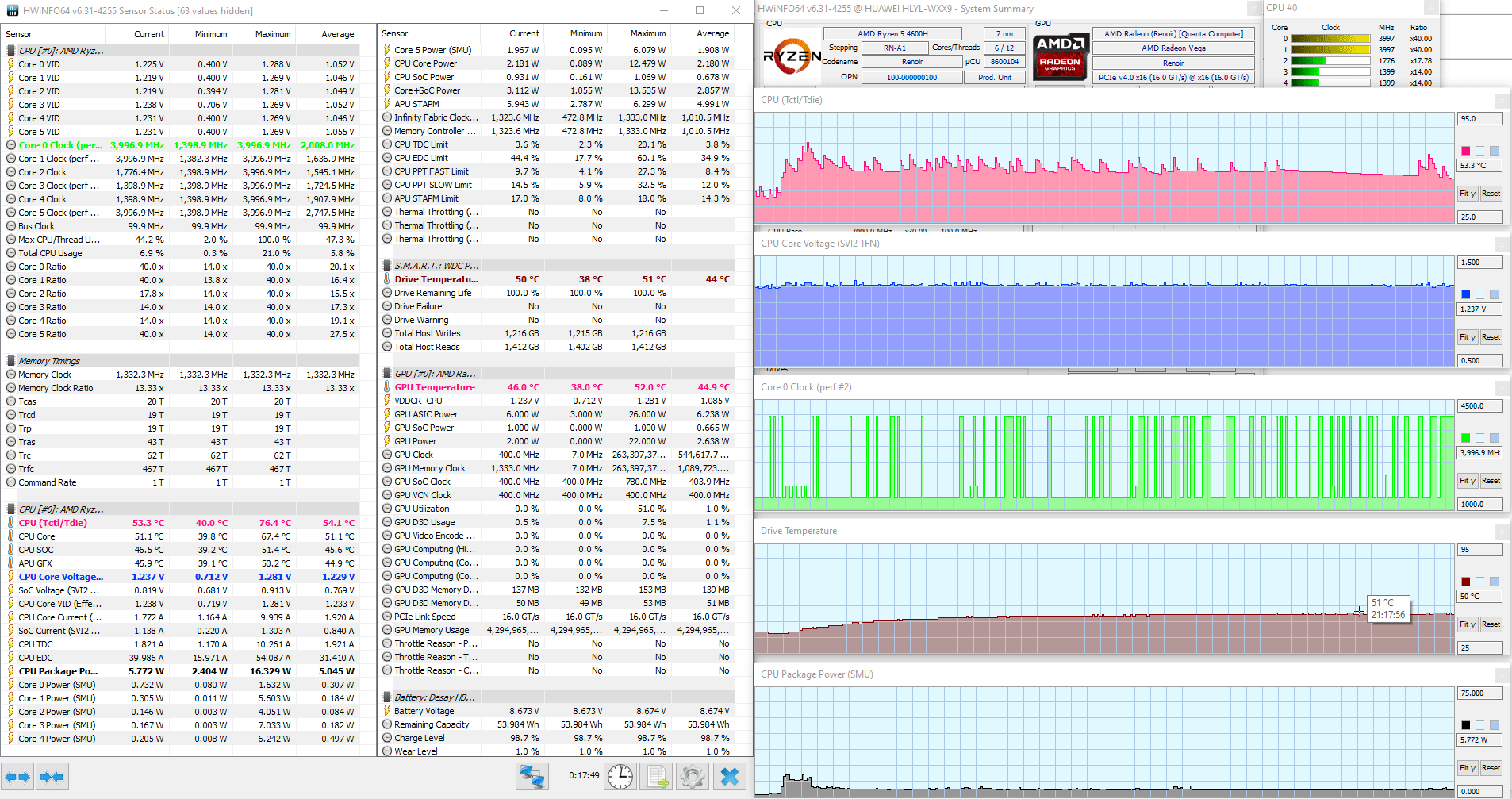
Task: Click the 95.0 maximum field of CPU Tctl/Tdie graph
Action: pos(1480,119)
